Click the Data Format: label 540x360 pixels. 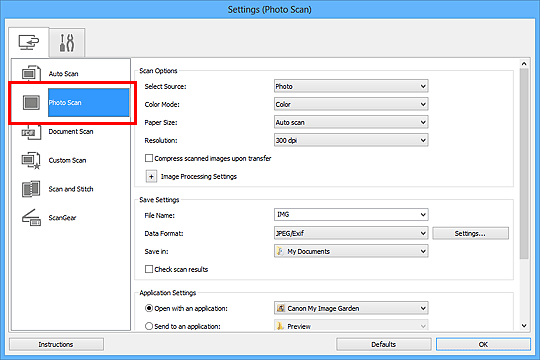tap(164, 234)
